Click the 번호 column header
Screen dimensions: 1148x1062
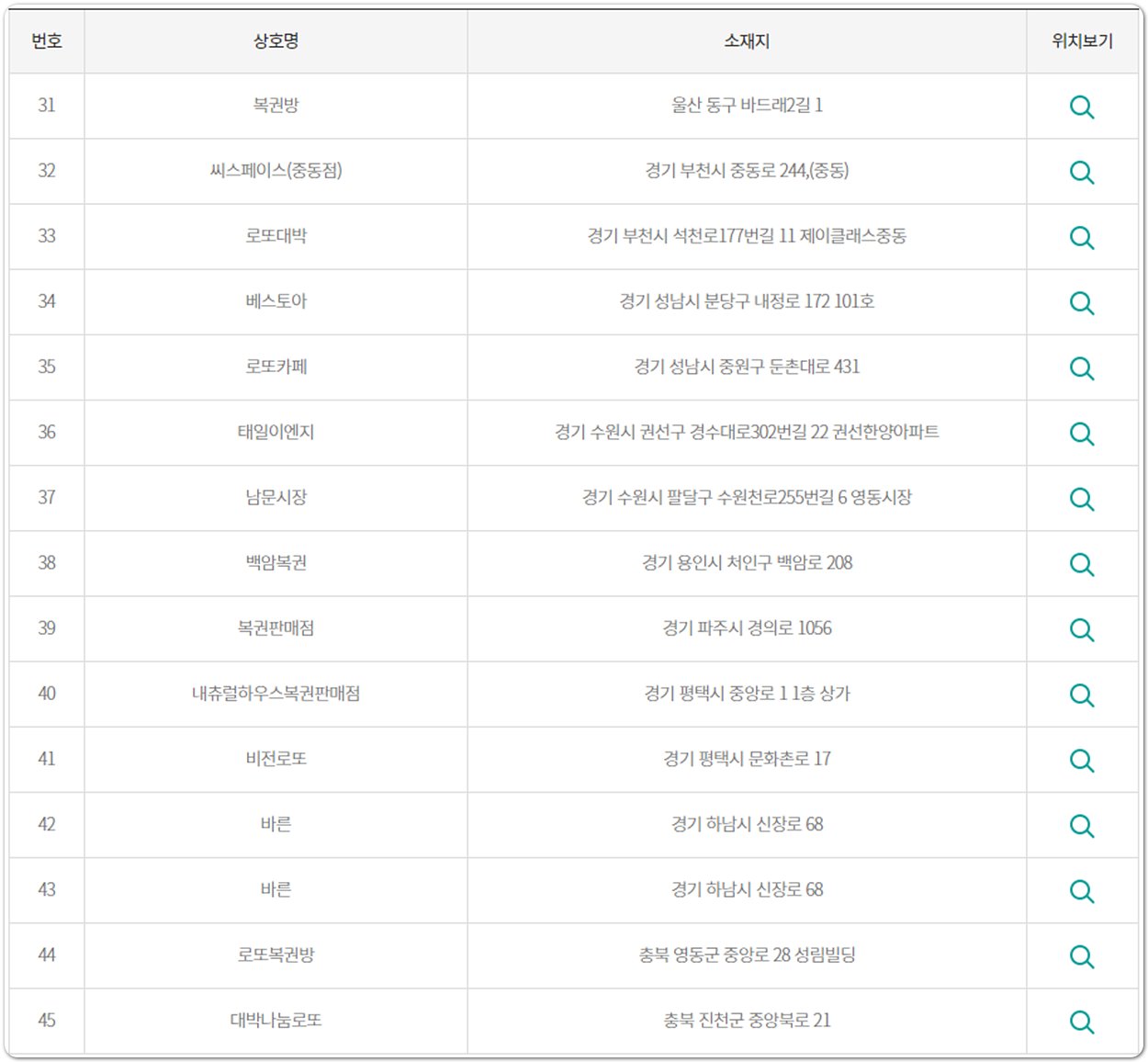click(47, 40)
